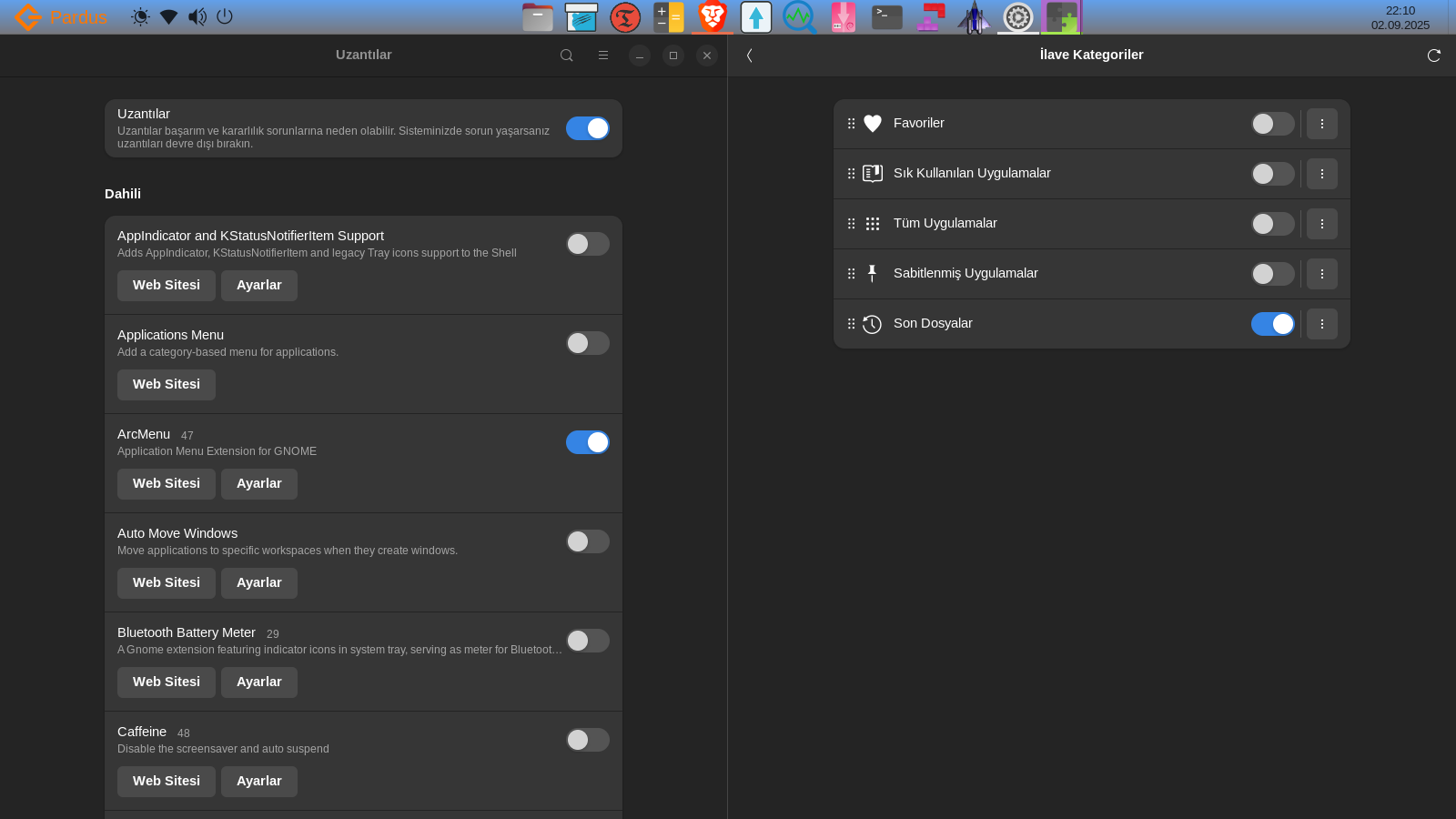Click the power icon in top panel

[225, 17]
